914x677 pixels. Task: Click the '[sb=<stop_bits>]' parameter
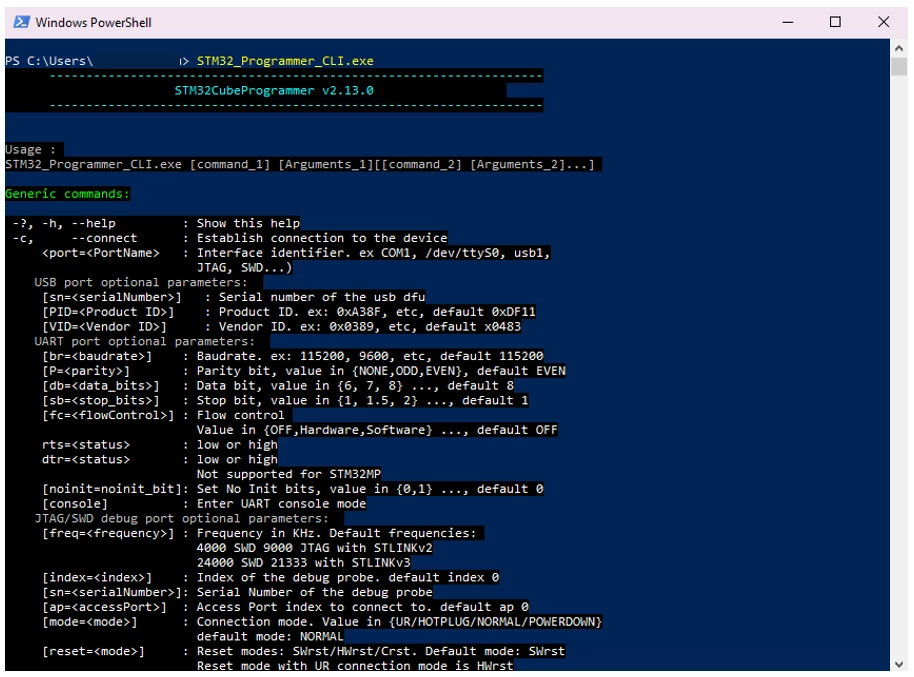(100, 400)
